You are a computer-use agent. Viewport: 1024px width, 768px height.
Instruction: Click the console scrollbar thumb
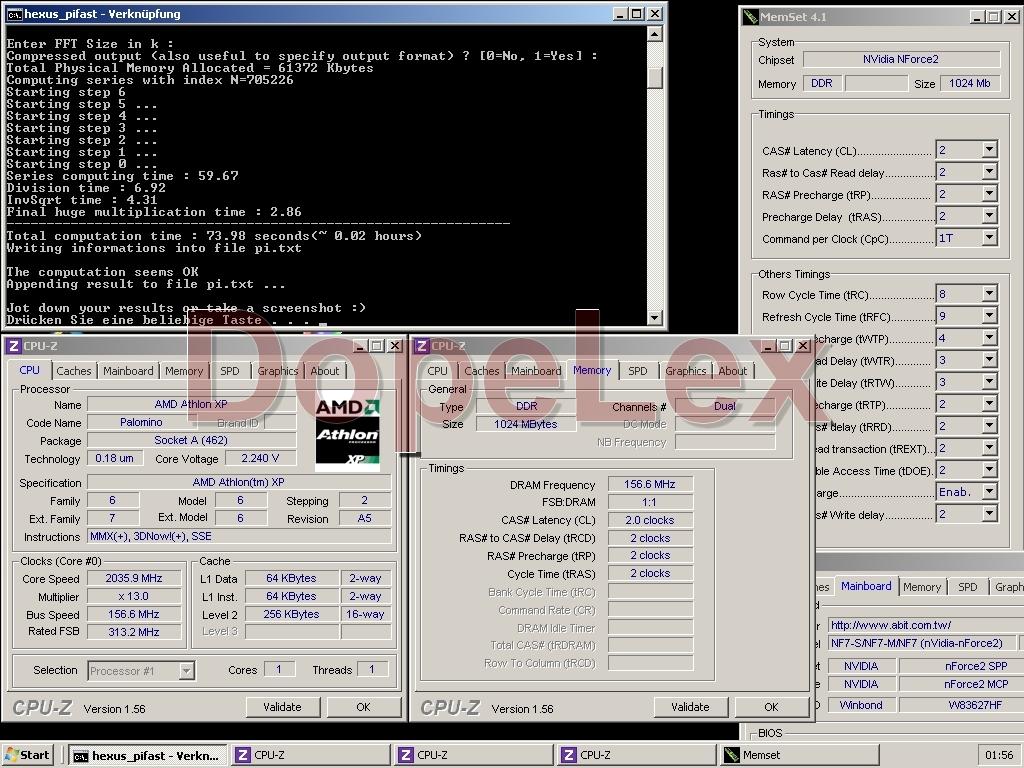[x=655, y=78]
